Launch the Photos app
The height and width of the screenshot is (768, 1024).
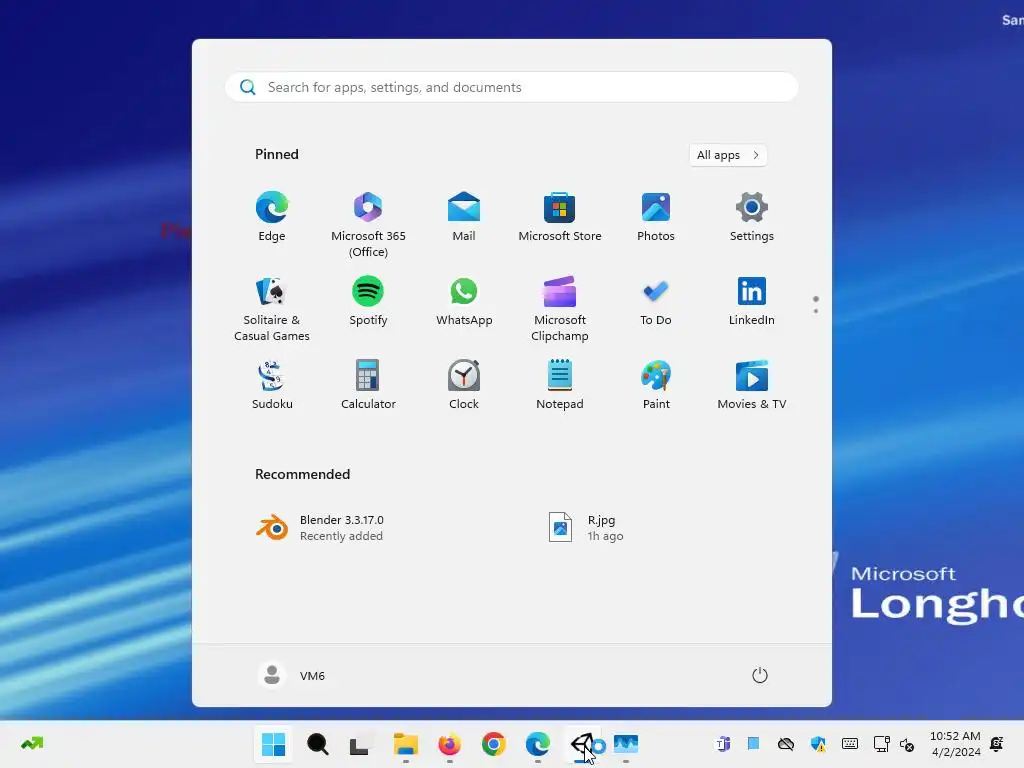point(656,217)
